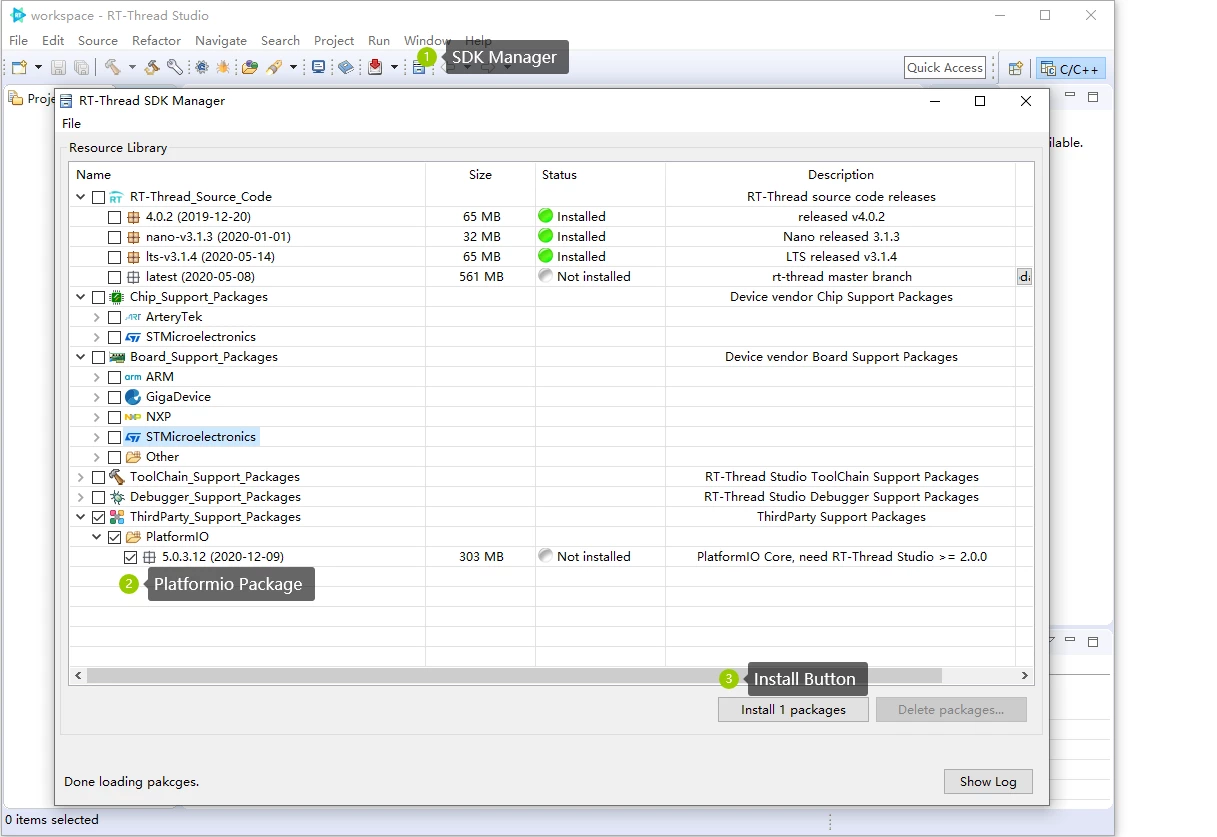Check the latest (2020-05-08) checkbox
This screenshot has width=1217, height=837.
(x=114, y=277)
